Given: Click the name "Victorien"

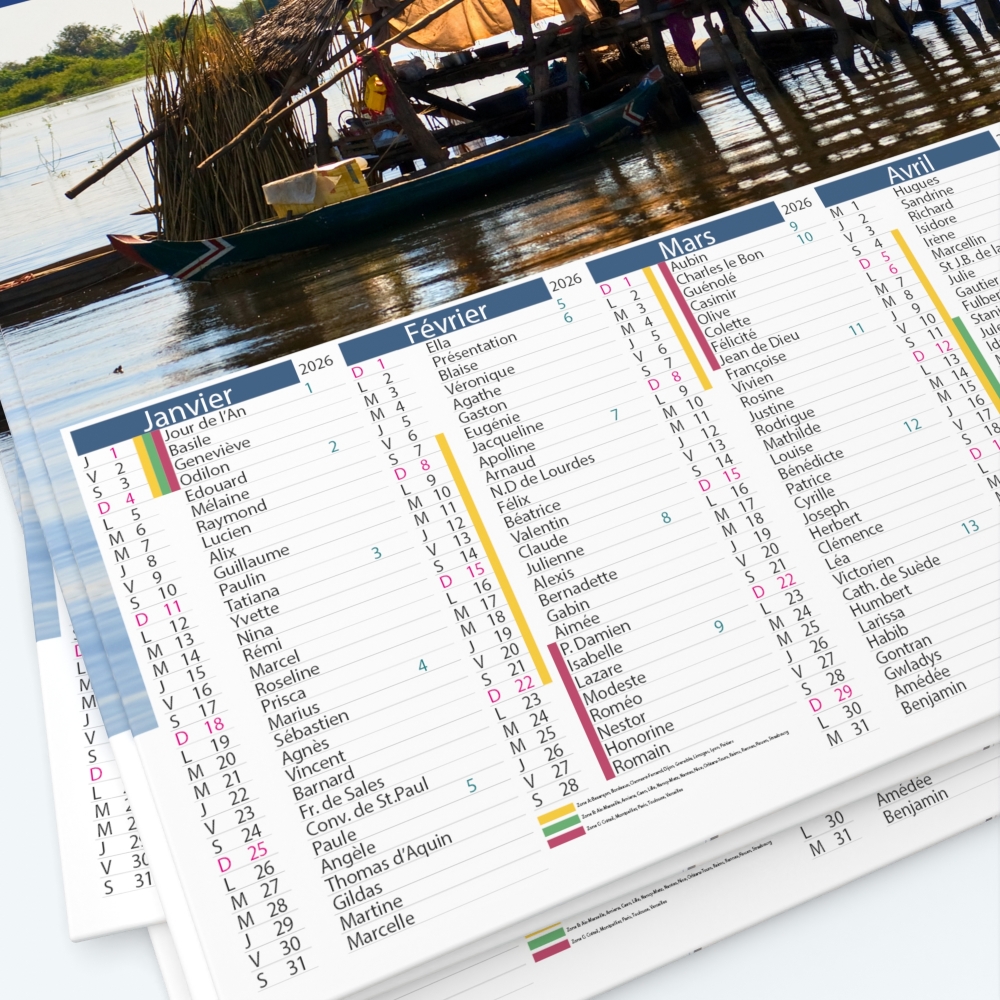Looking at the screenshot, I should click(863, 570).
